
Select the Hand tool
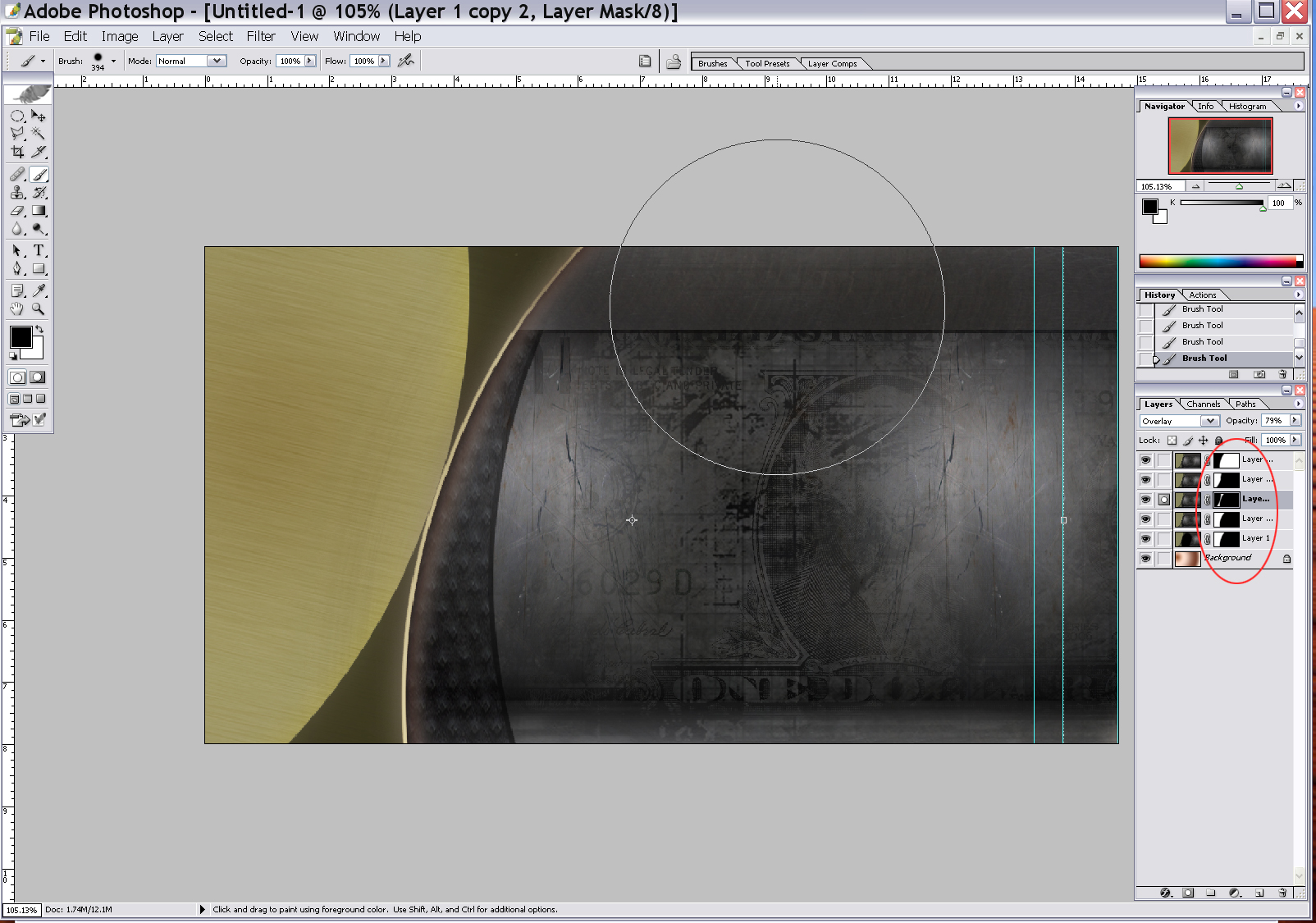pyautogui.click(x=17, y=308)
